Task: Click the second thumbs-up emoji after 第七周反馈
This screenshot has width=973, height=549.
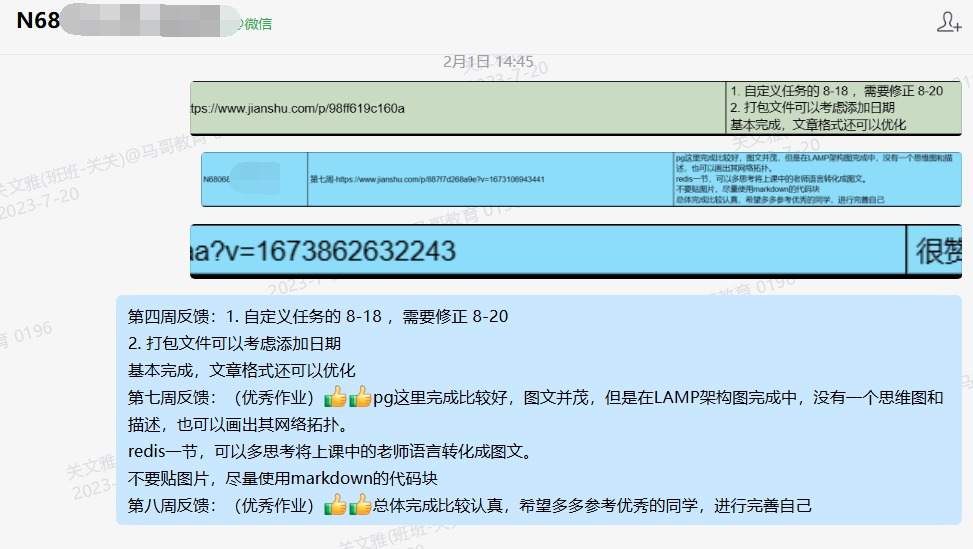Action: [x=360, y=398]
